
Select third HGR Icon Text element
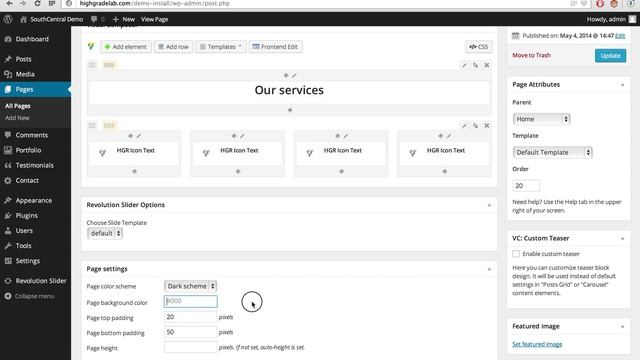click(x=341, y=153)
